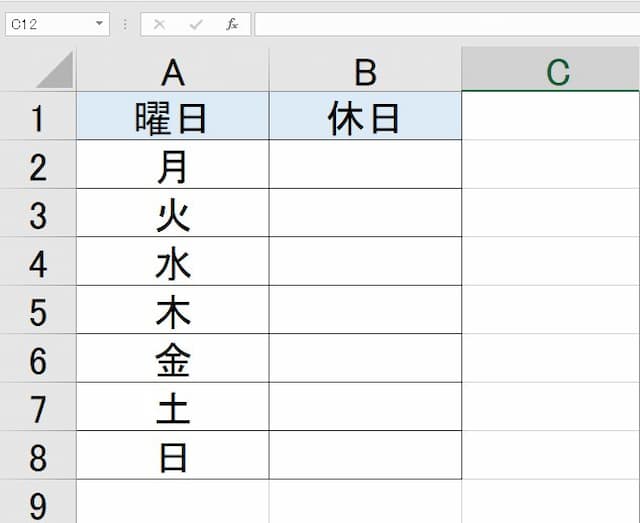Viewport: 640px width, 523px height.
Task: Click the empty 休日 cell beside 火
Action: coord(365,214)
